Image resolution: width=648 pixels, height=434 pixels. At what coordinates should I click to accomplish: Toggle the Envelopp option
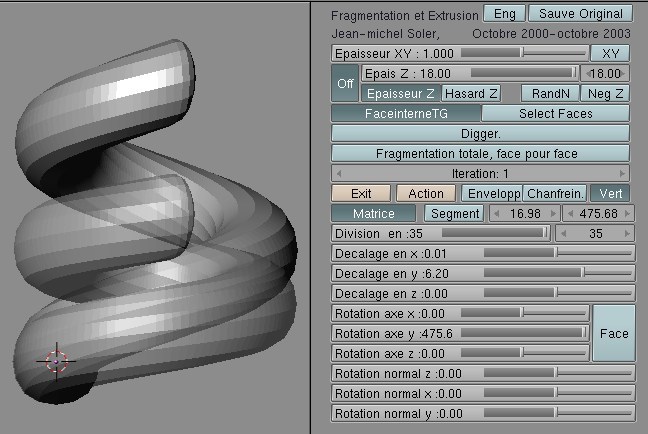(492, 193)
